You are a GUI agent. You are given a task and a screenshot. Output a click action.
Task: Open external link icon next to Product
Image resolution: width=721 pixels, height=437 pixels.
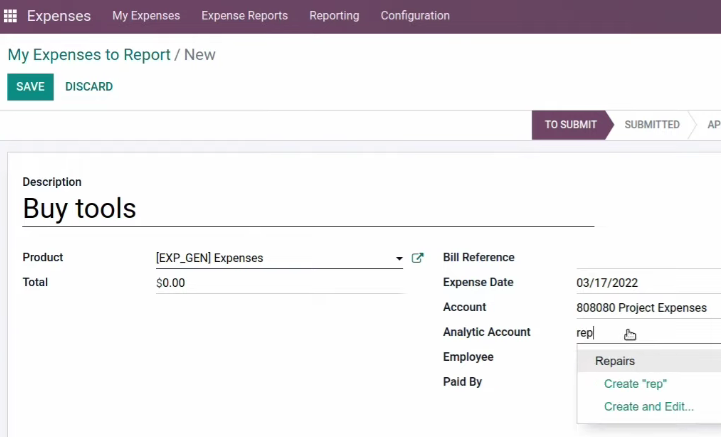[417, 258]
